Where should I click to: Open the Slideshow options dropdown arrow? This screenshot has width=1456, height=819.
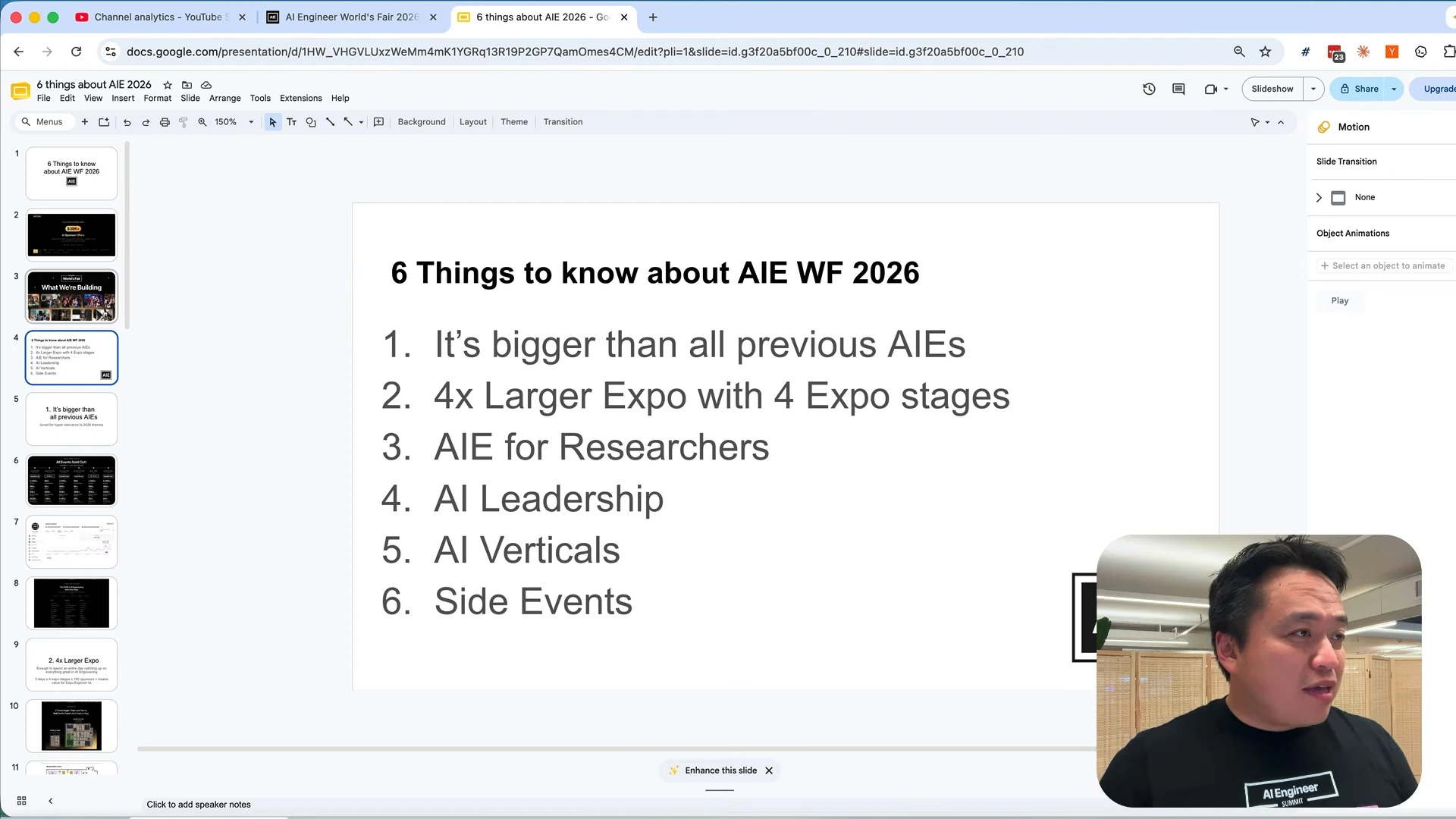1313,89
